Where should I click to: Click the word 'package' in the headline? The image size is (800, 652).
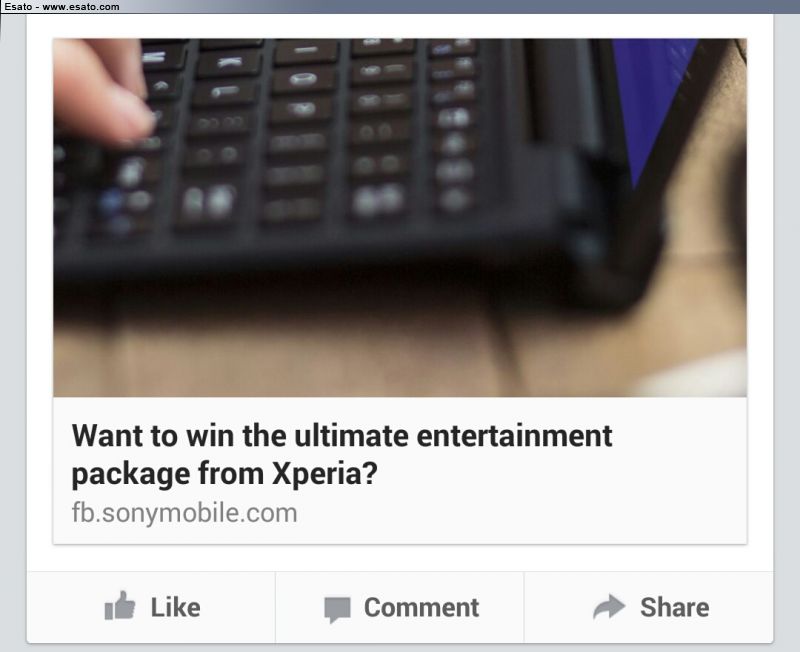tap(131, 474)
